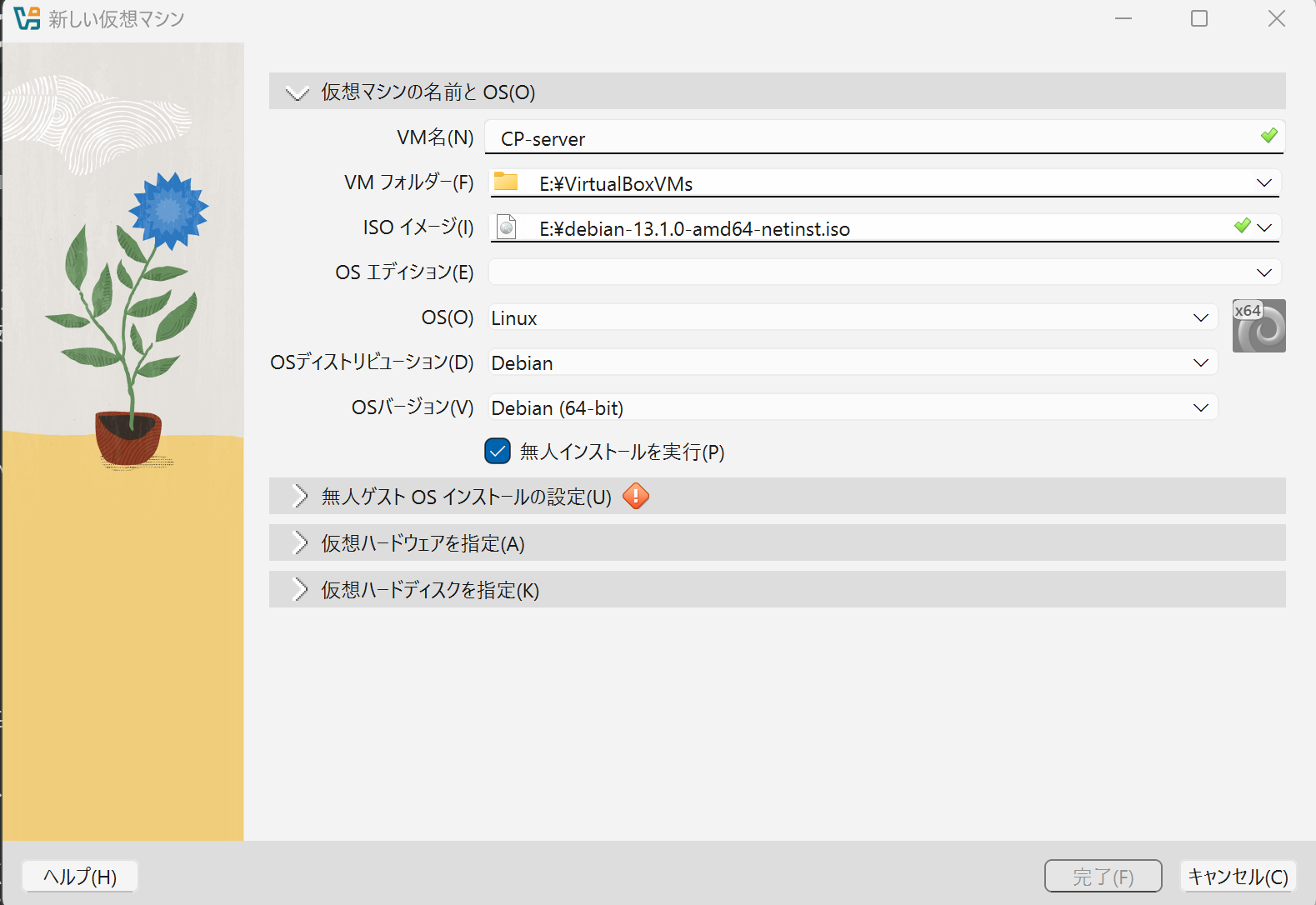1316x905 pixels.
Task: Click the green checkmark in VM name field
Action: click(x=1268, y=135)
